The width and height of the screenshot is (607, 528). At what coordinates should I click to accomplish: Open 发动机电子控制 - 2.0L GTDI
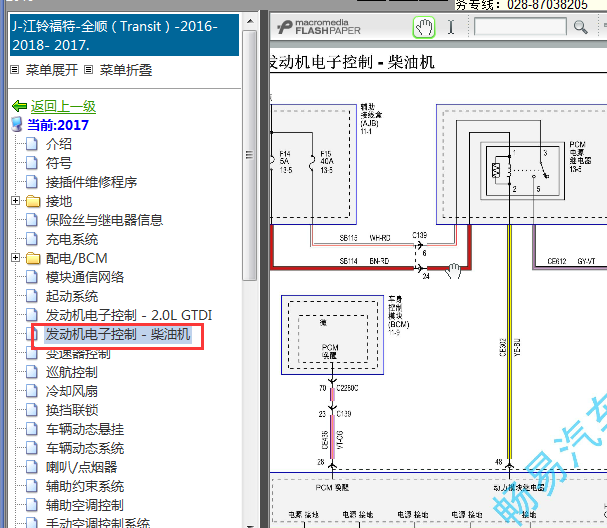pyautogui.click(x=129, y=315)
